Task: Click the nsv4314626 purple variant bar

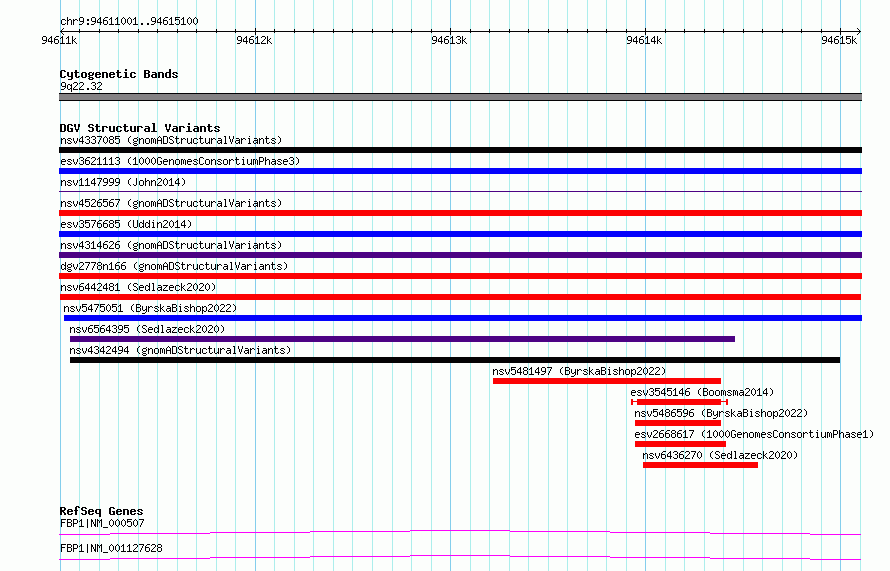Action: click(x=460, y=255)
